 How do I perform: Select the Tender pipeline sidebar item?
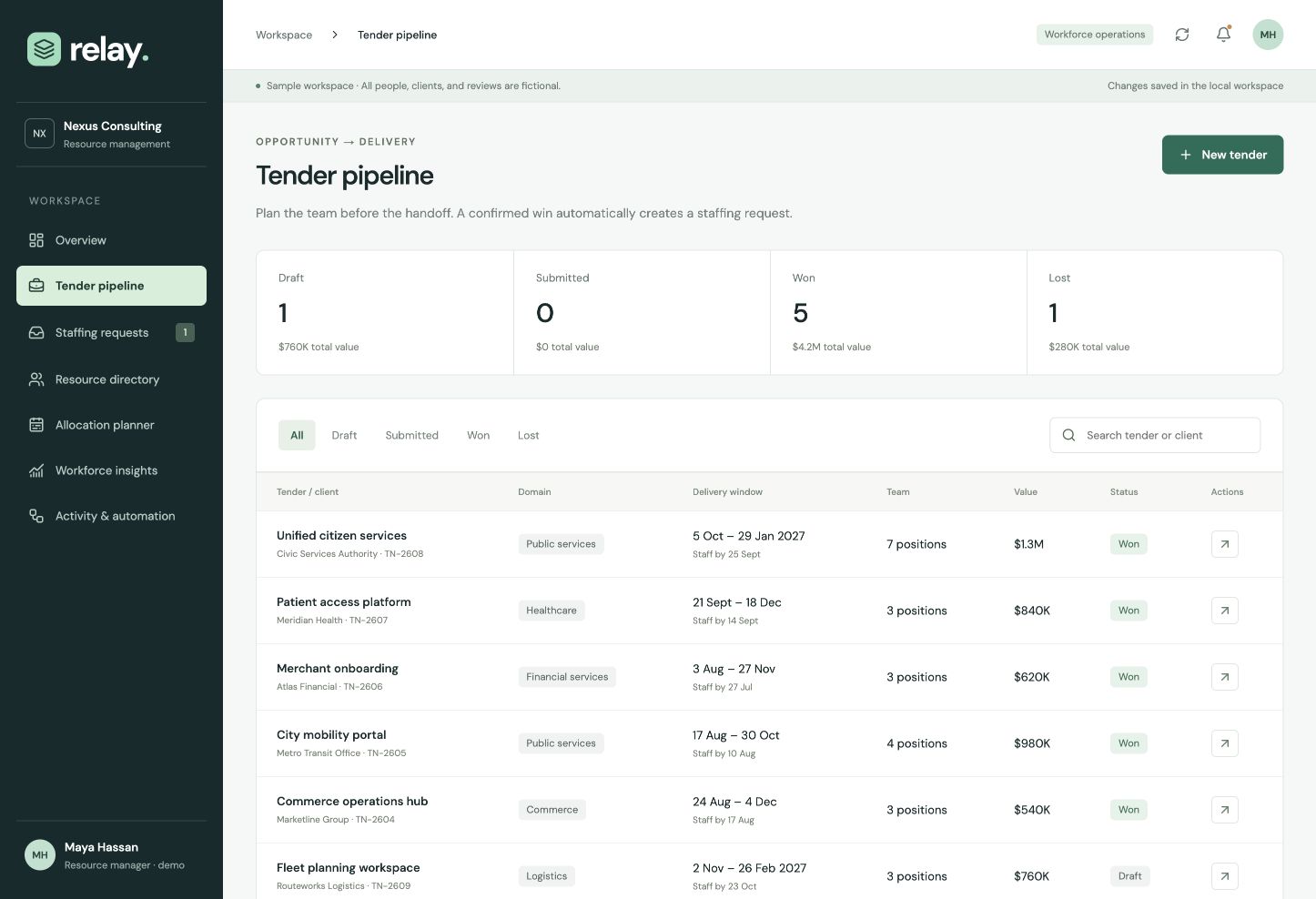click(111, 286)
